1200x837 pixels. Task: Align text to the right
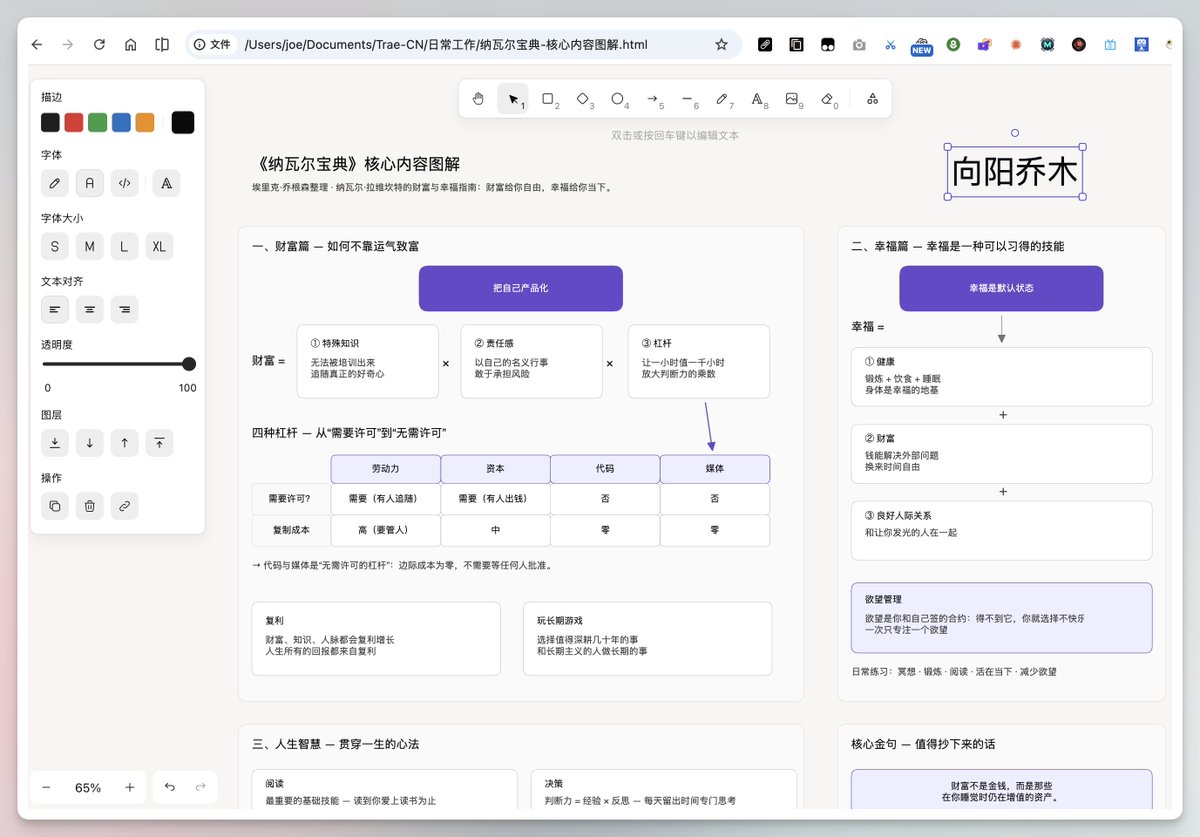(x=124, y=309)
